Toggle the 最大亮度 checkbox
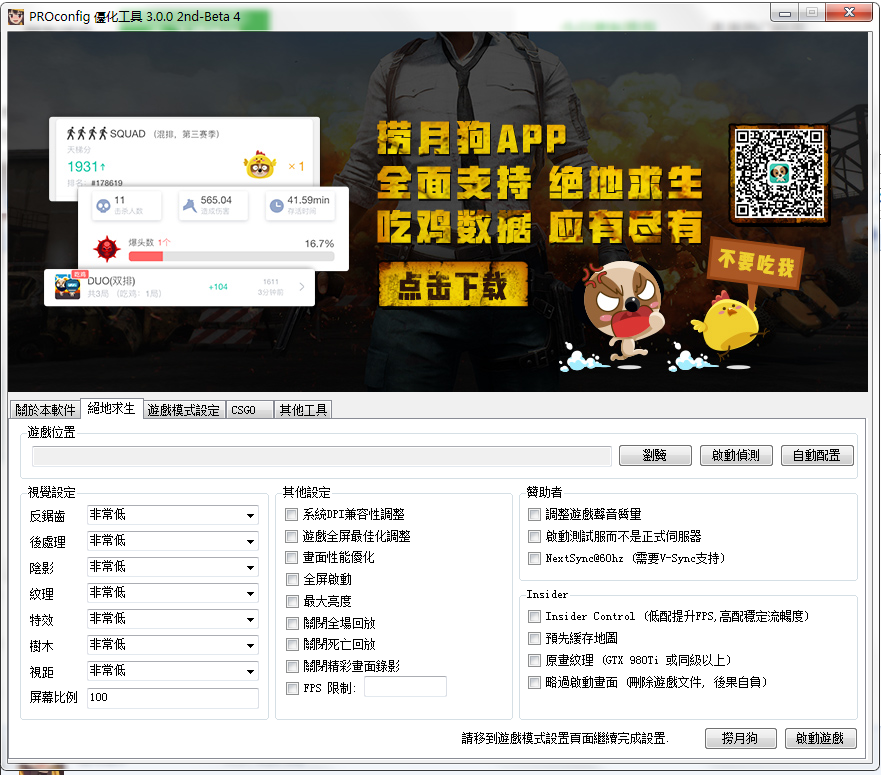This screenshot has height=775, width=881. 292,601
